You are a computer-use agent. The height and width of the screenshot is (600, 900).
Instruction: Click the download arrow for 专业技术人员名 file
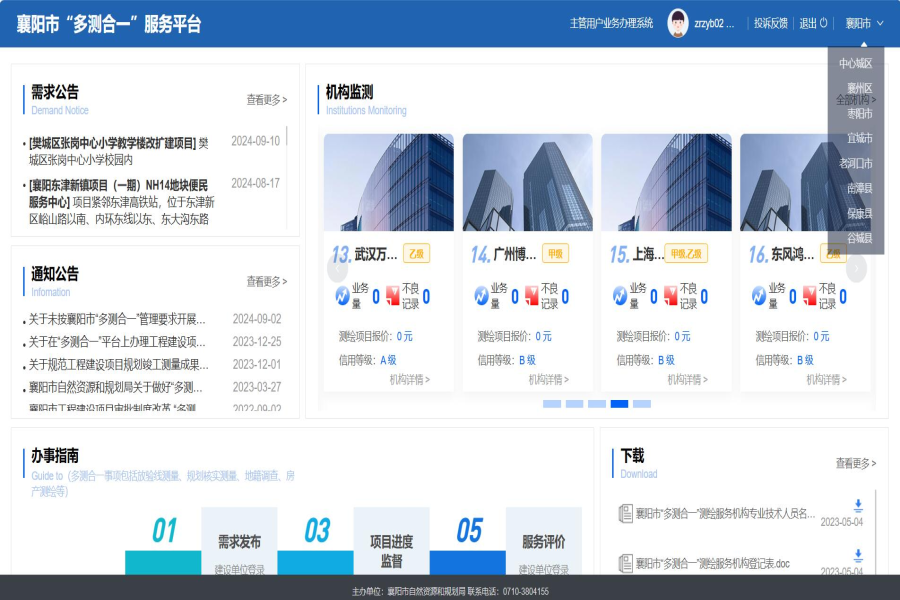[858, 505]
